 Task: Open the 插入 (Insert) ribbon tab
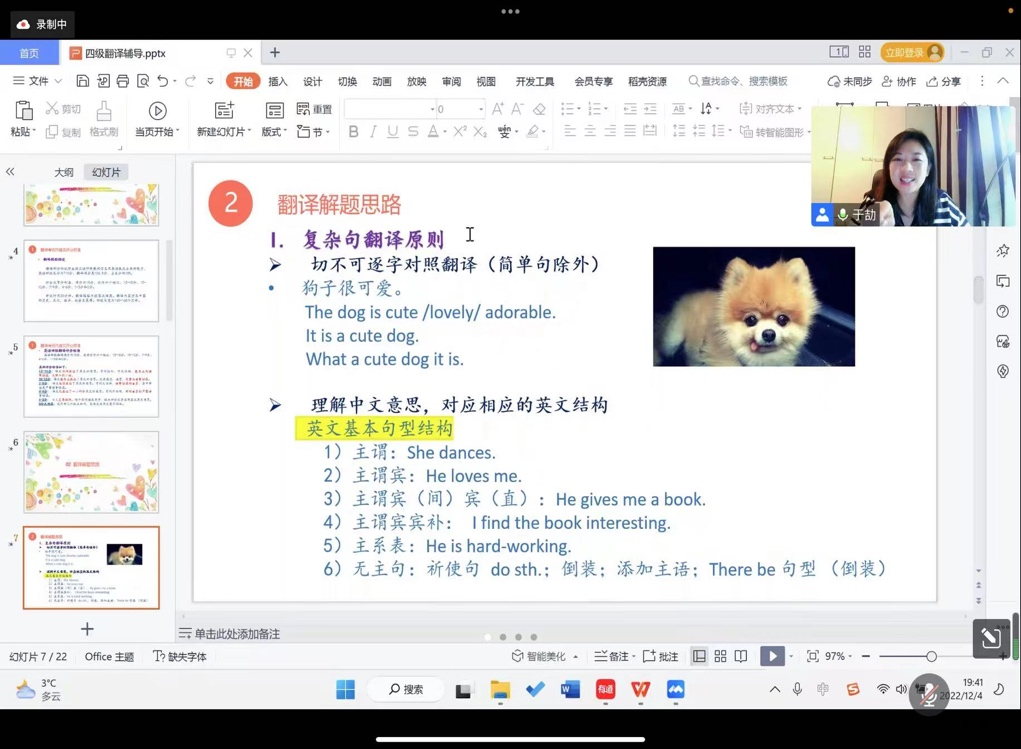(x=277, y=82)
